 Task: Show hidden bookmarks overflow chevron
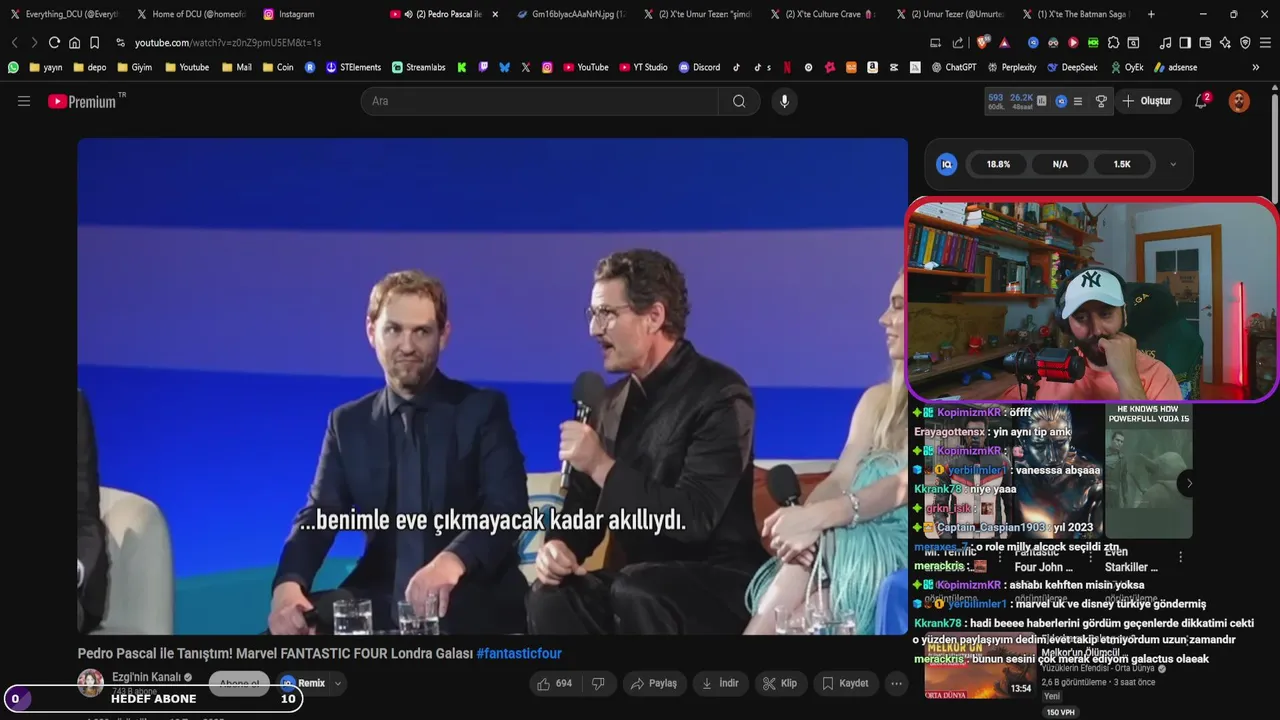click(1256, 67)
